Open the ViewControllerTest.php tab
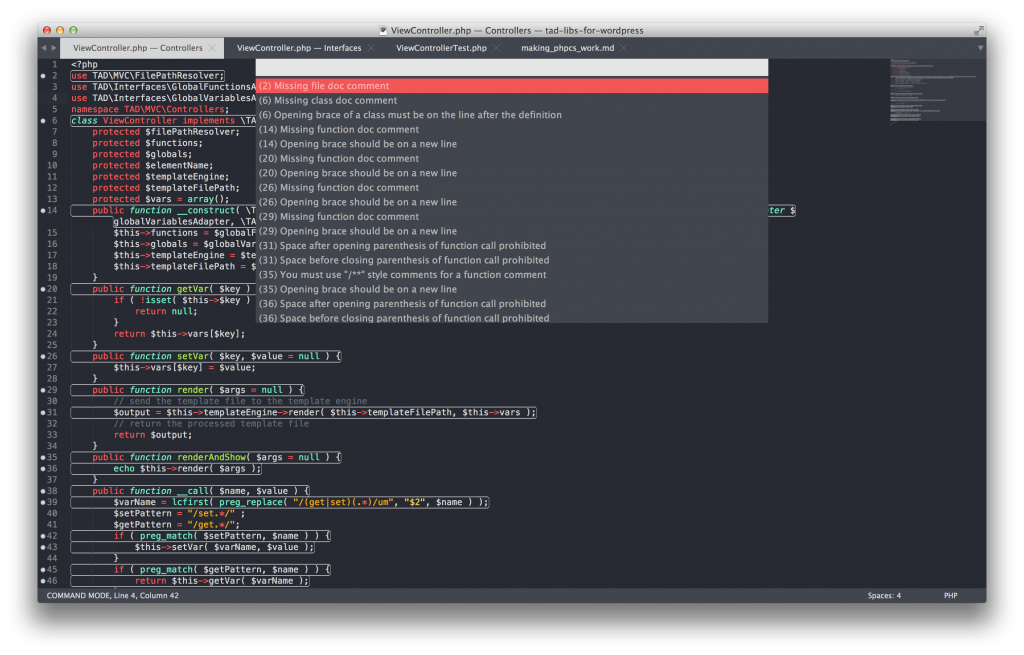Viewport: 1024px width, 655px height. click(x=441, y=48)
